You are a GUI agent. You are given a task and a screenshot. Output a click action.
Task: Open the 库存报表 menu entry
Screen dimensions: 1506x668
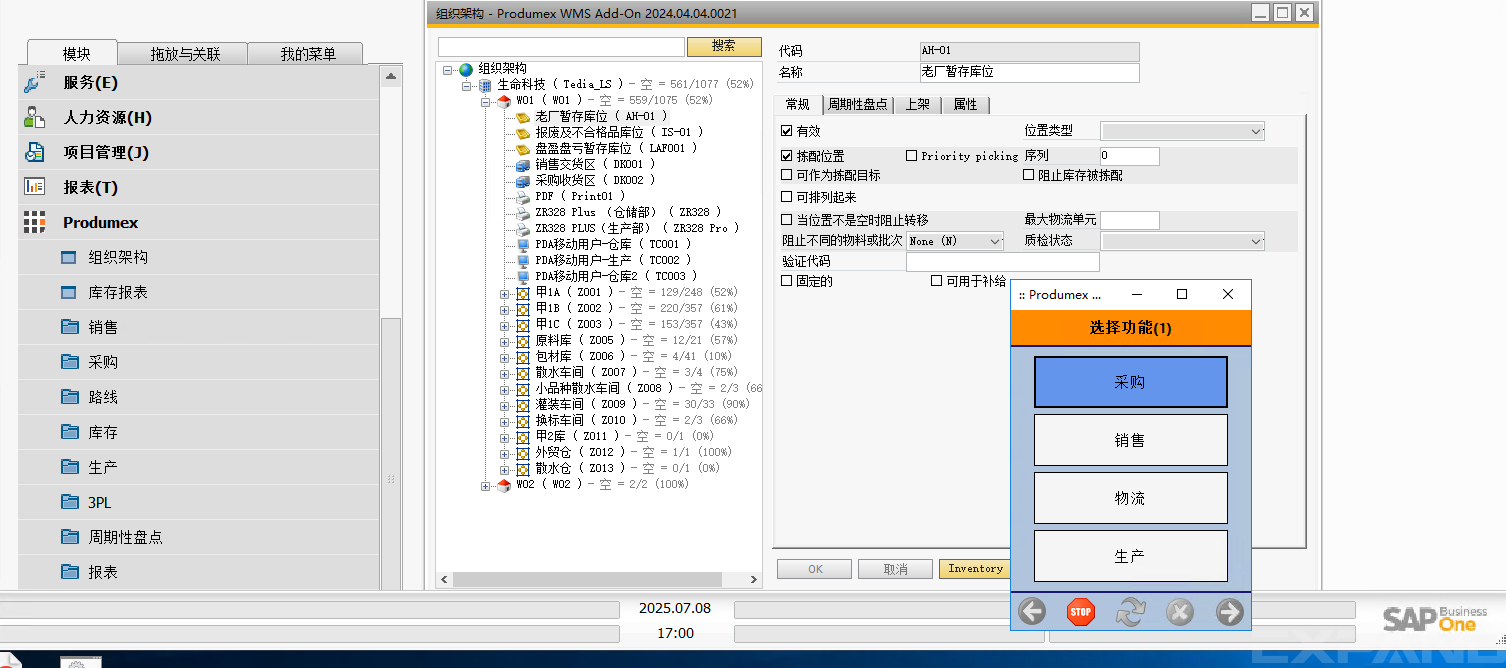click(x=118, y=292)
